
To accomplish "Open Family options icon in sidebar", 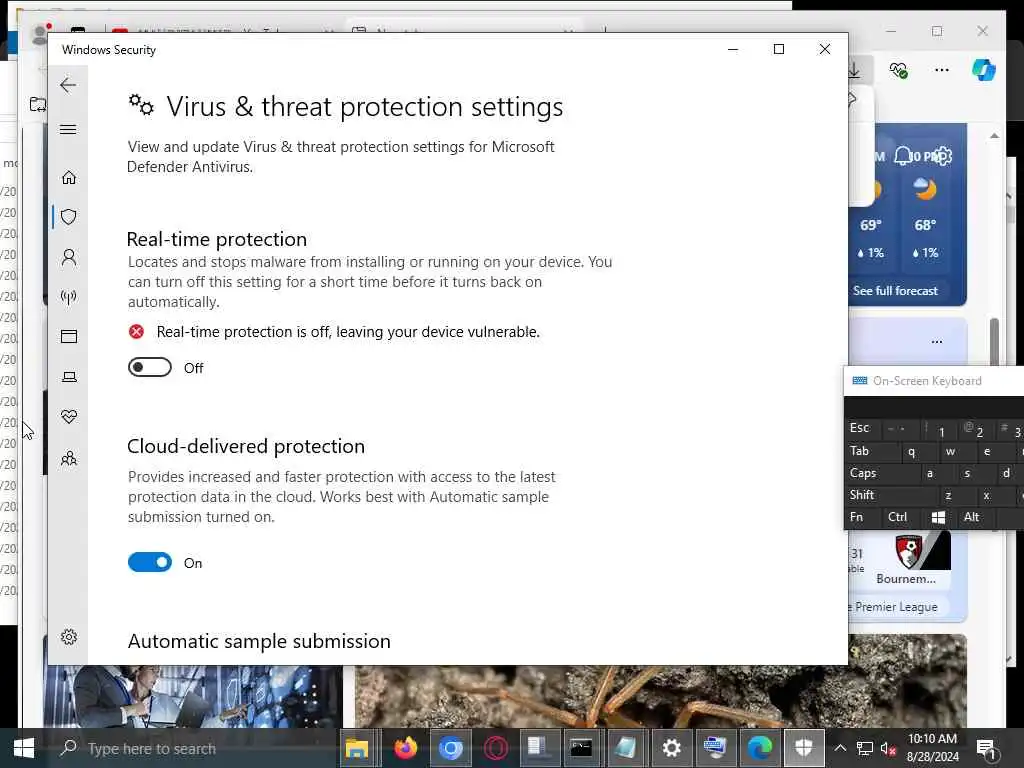I will tap(69, 458).
